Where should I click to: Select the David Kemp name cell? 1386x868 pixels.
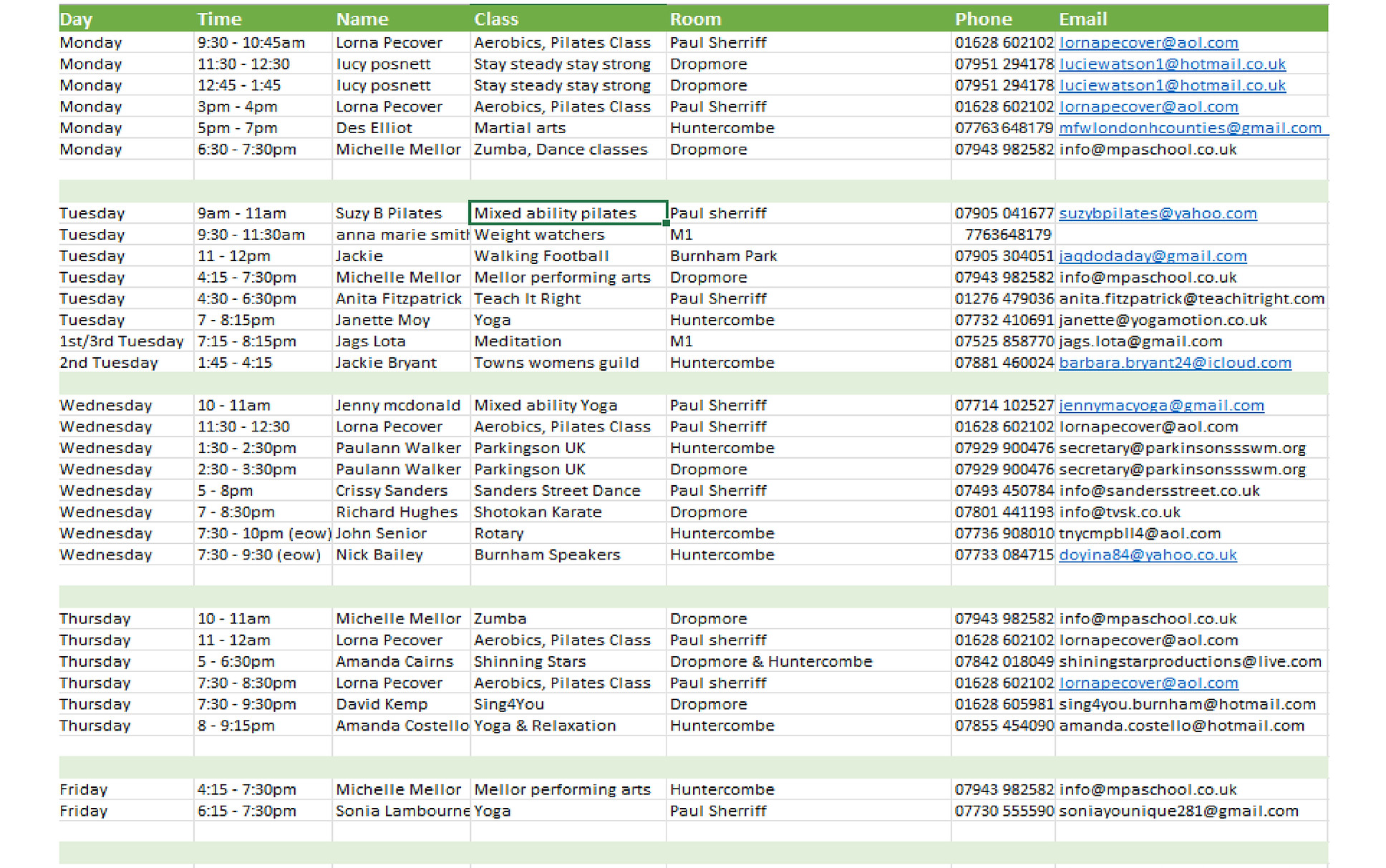pyautogui.click(x=401, y=704)
